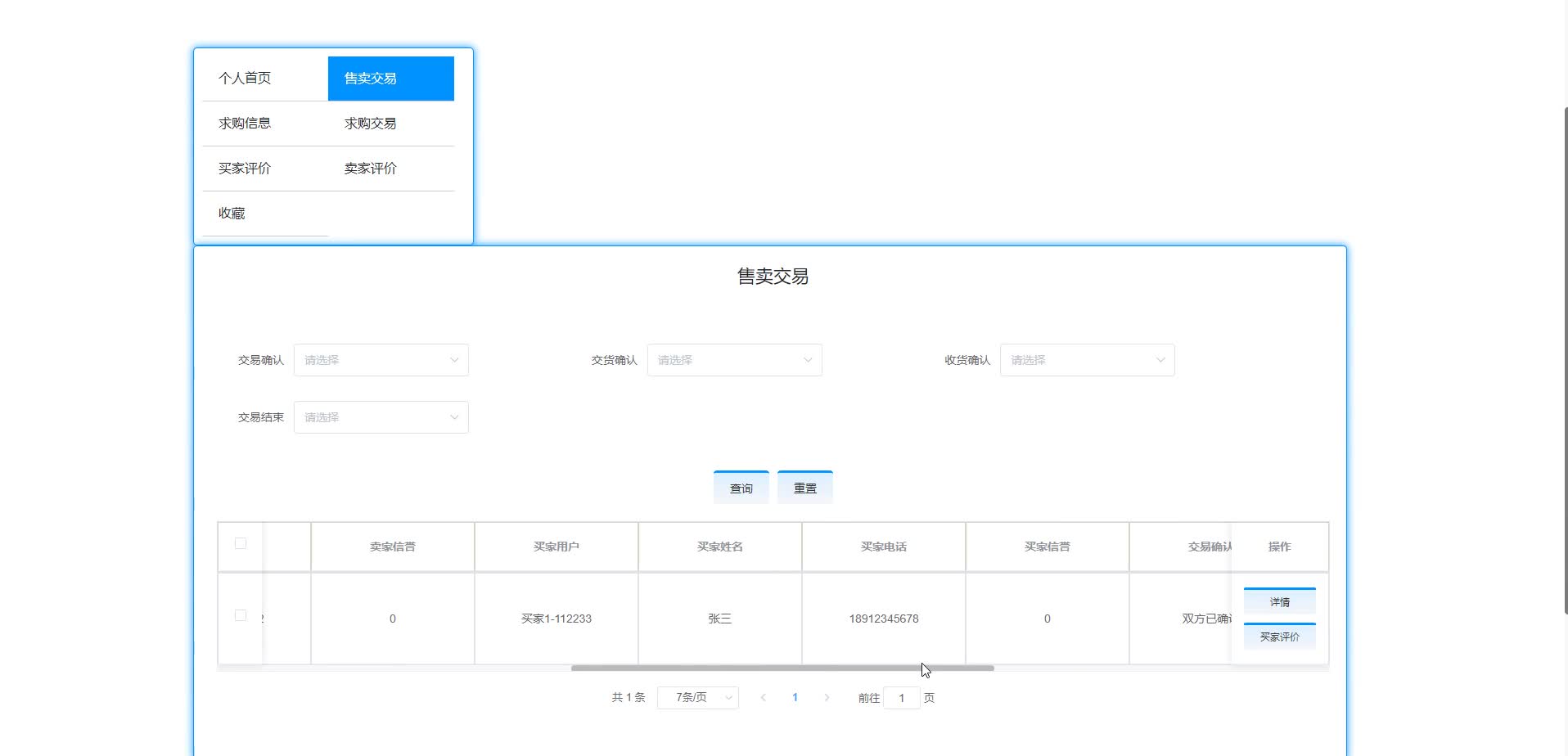
Task: Click the 张三 name cell
Action: (x=720, y=619)
